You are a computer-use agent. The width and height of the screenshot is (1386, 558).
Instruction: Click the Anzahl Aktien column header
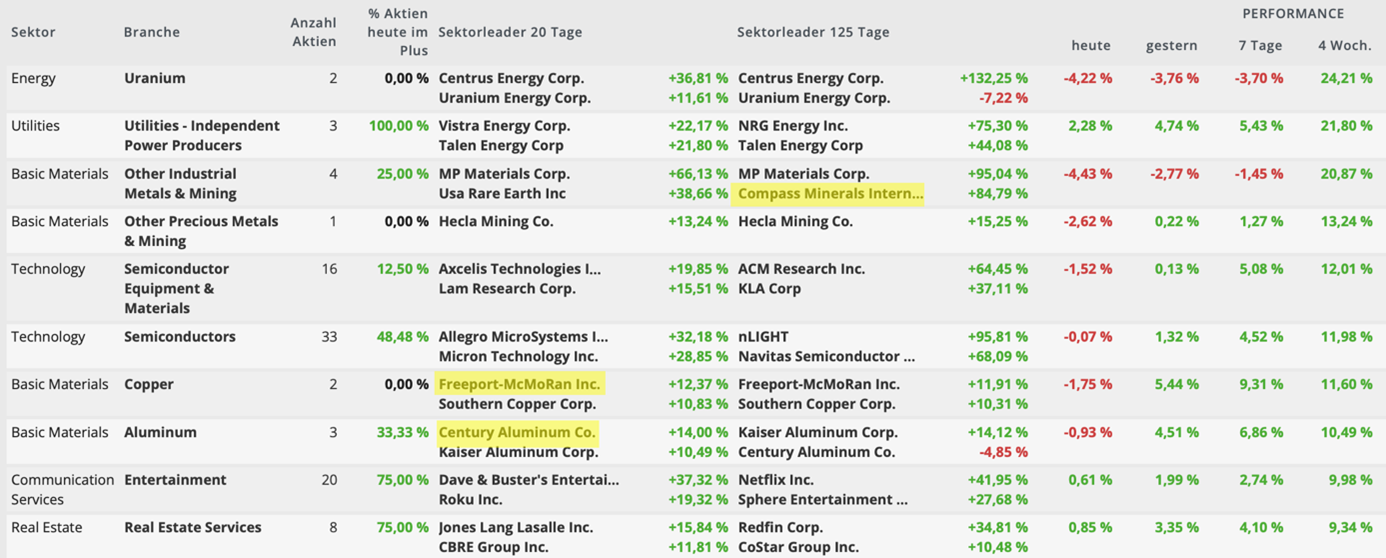click(313, 32)
